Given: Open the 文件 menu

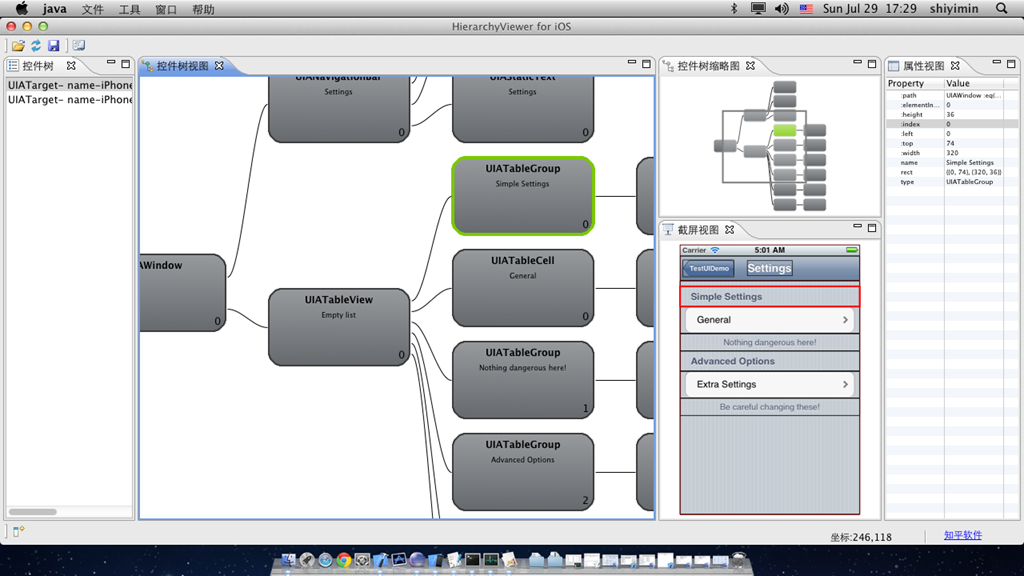Looking at the screenshot, I should pyautogui.click(x=92, y=9).
